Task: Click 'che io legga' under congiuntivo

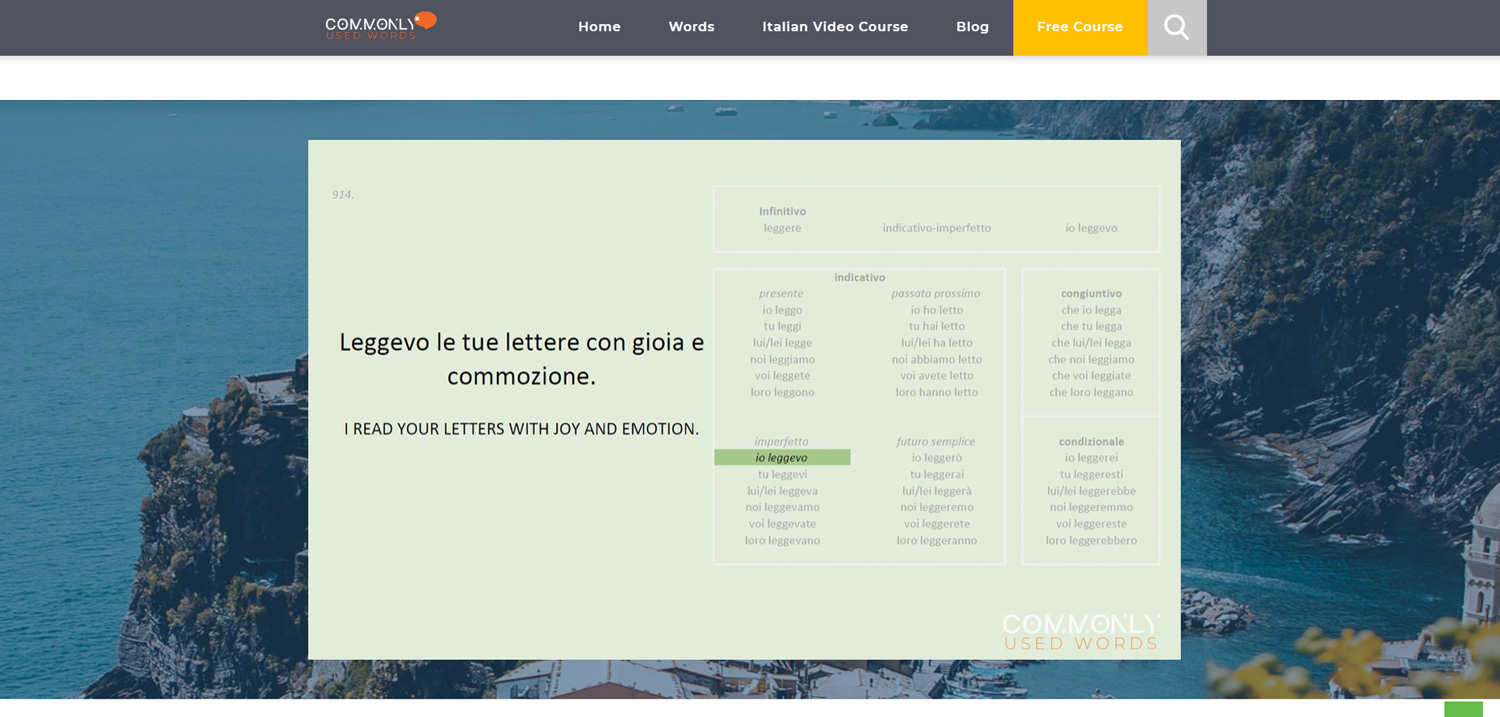Action: [x=1091, y=310]
